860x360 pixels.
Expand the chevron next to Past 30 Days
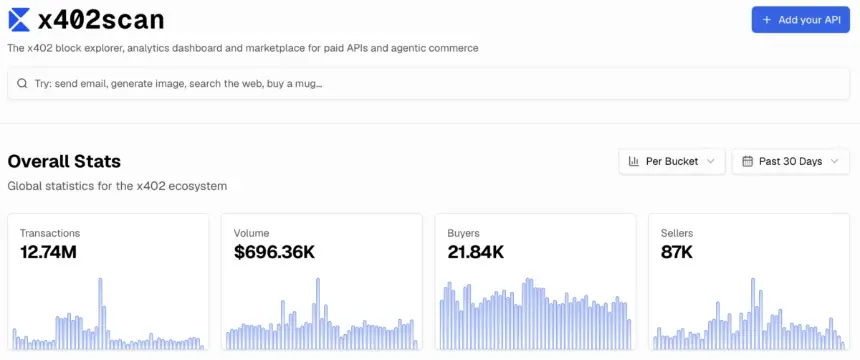pyautogui.click(x=835, y=161)
